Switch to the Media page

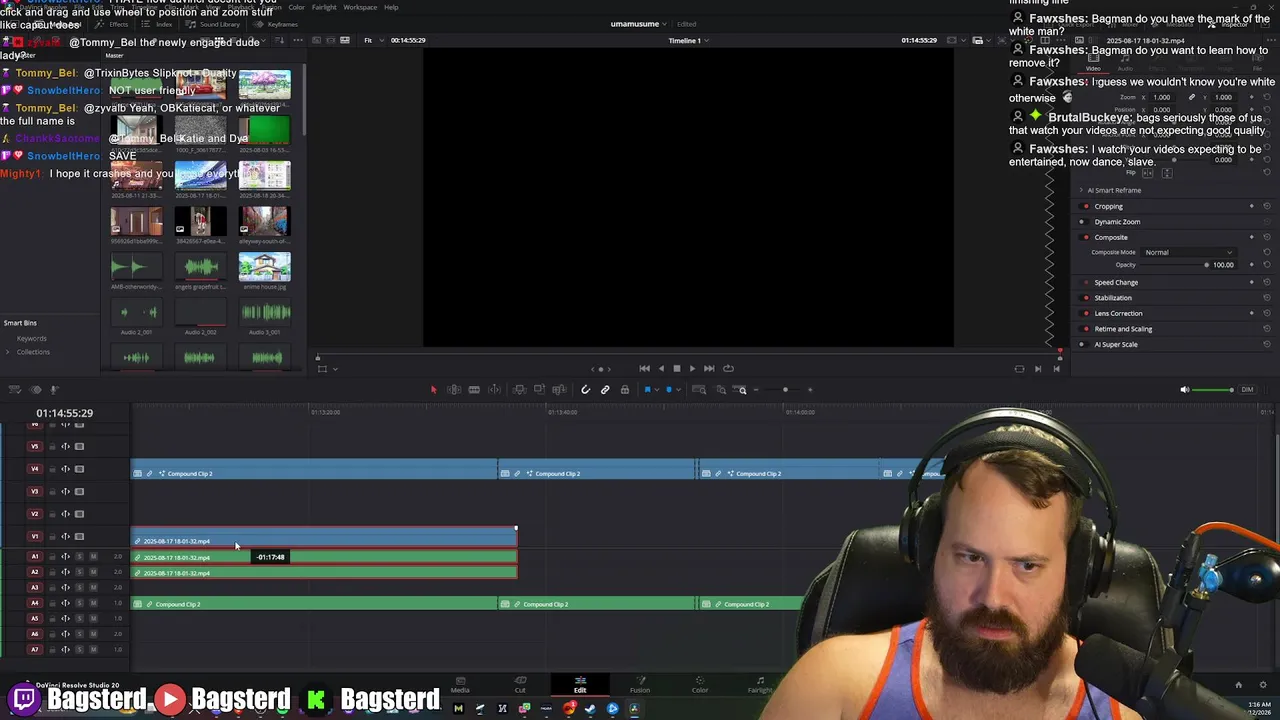tap(460, 684)
